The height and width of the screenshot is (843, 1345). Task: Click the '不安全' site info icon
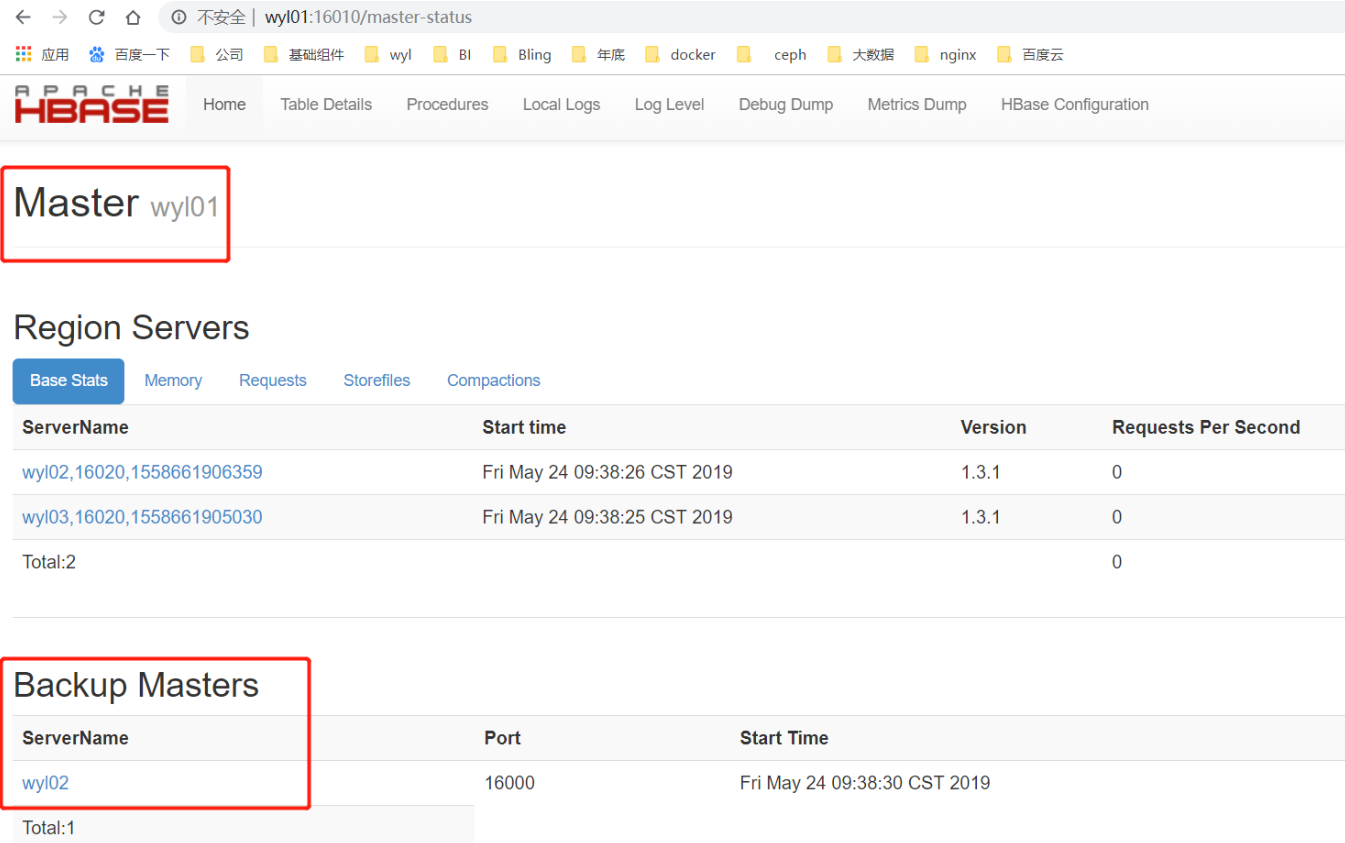178,16
